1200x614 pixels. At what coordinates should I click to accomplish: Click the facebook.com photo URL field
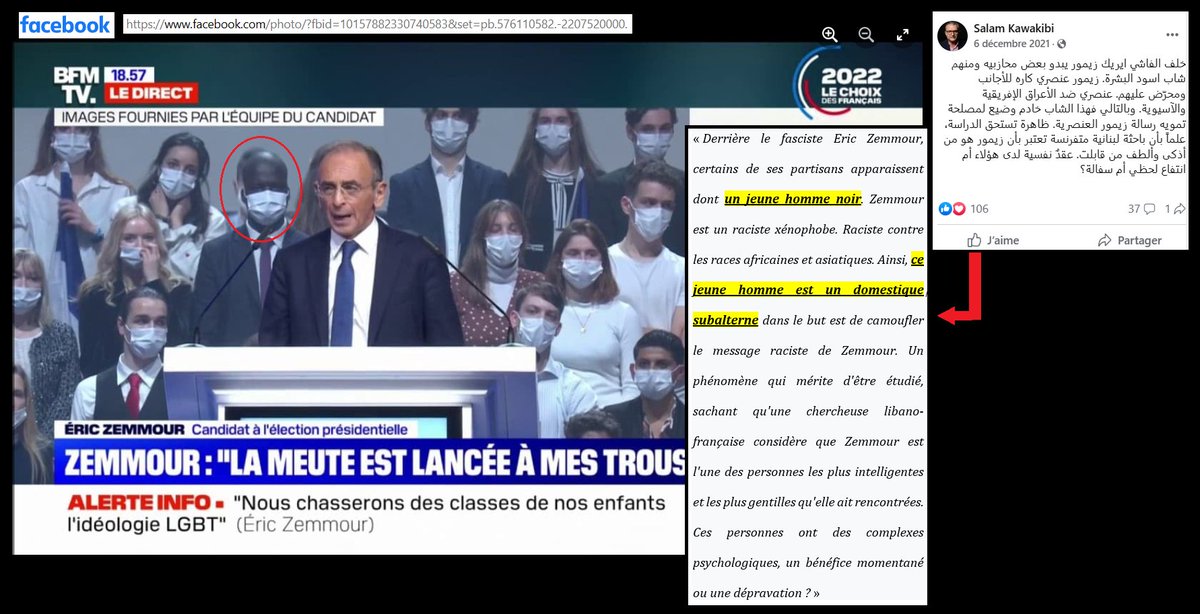(376, 24)
